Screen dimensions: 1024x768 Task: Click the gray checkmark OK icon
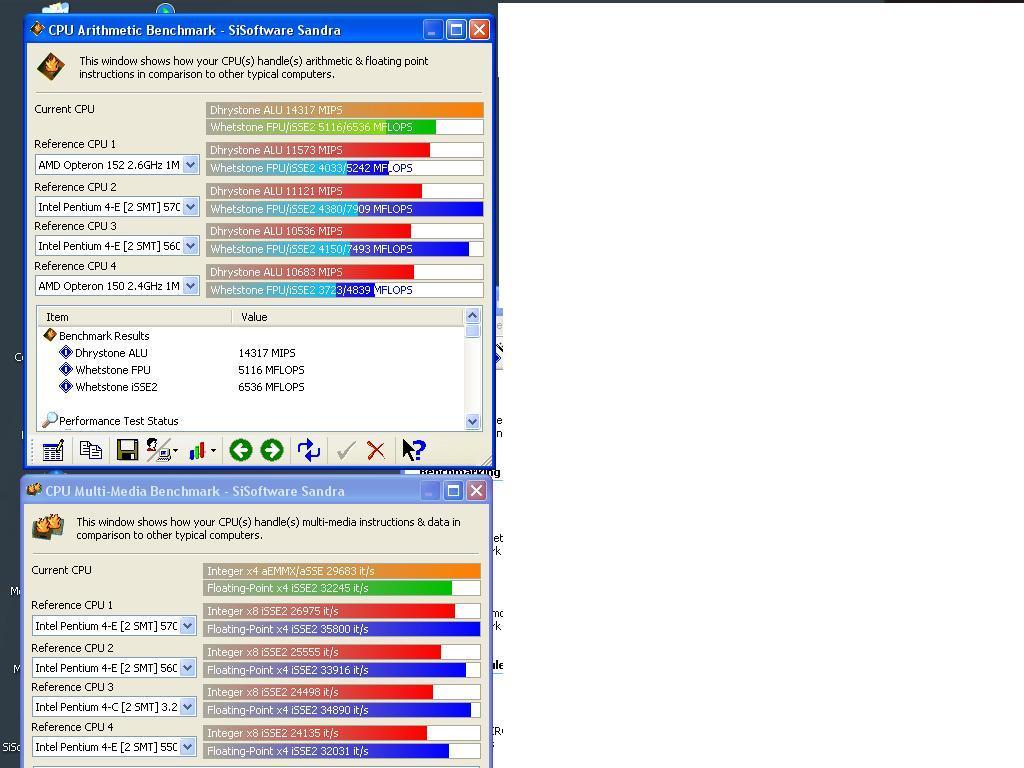click(346, 450)
